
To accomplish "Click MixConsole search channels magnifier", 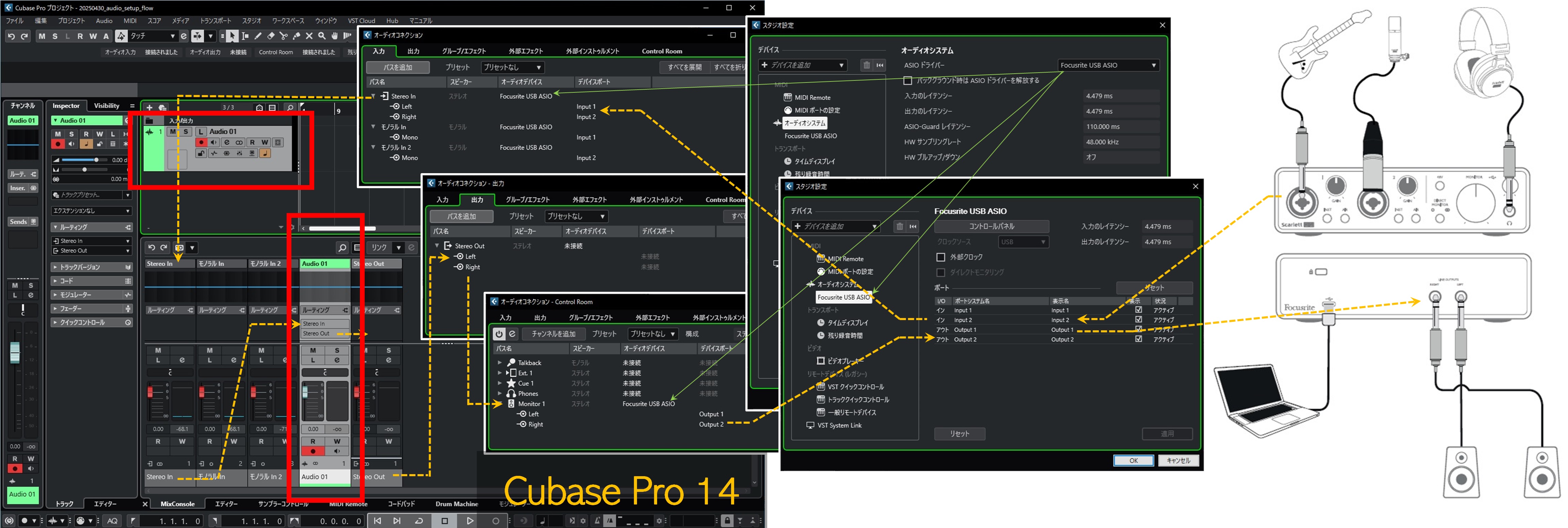I will pos(342,248).
